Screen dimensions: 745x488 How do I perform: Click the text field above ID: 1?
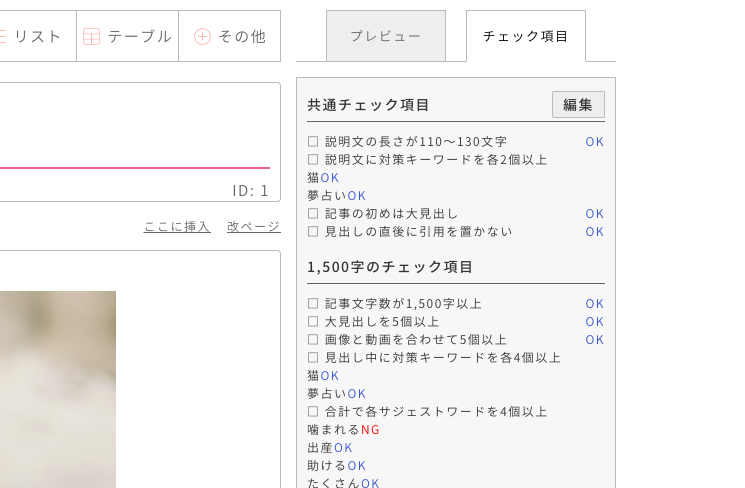[135, 130]
